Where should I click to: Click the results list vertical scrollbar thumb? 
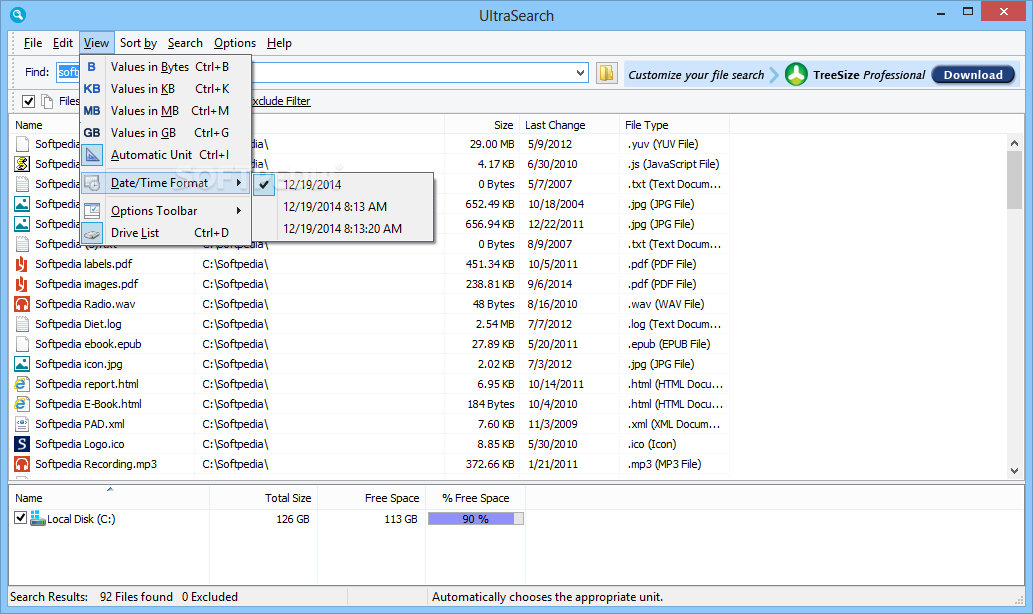point(1014,180)
